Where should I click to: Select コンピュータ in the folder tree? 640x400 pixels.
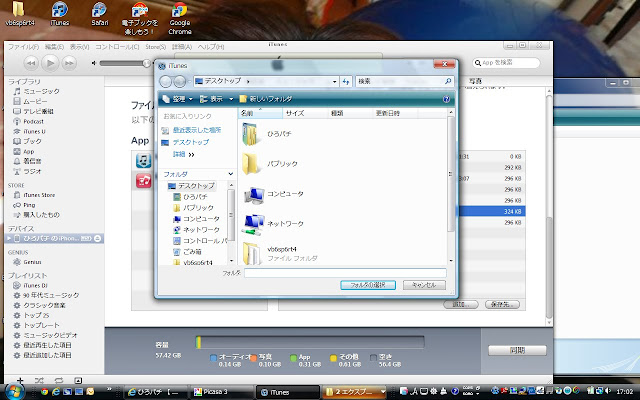coord(201,219)
